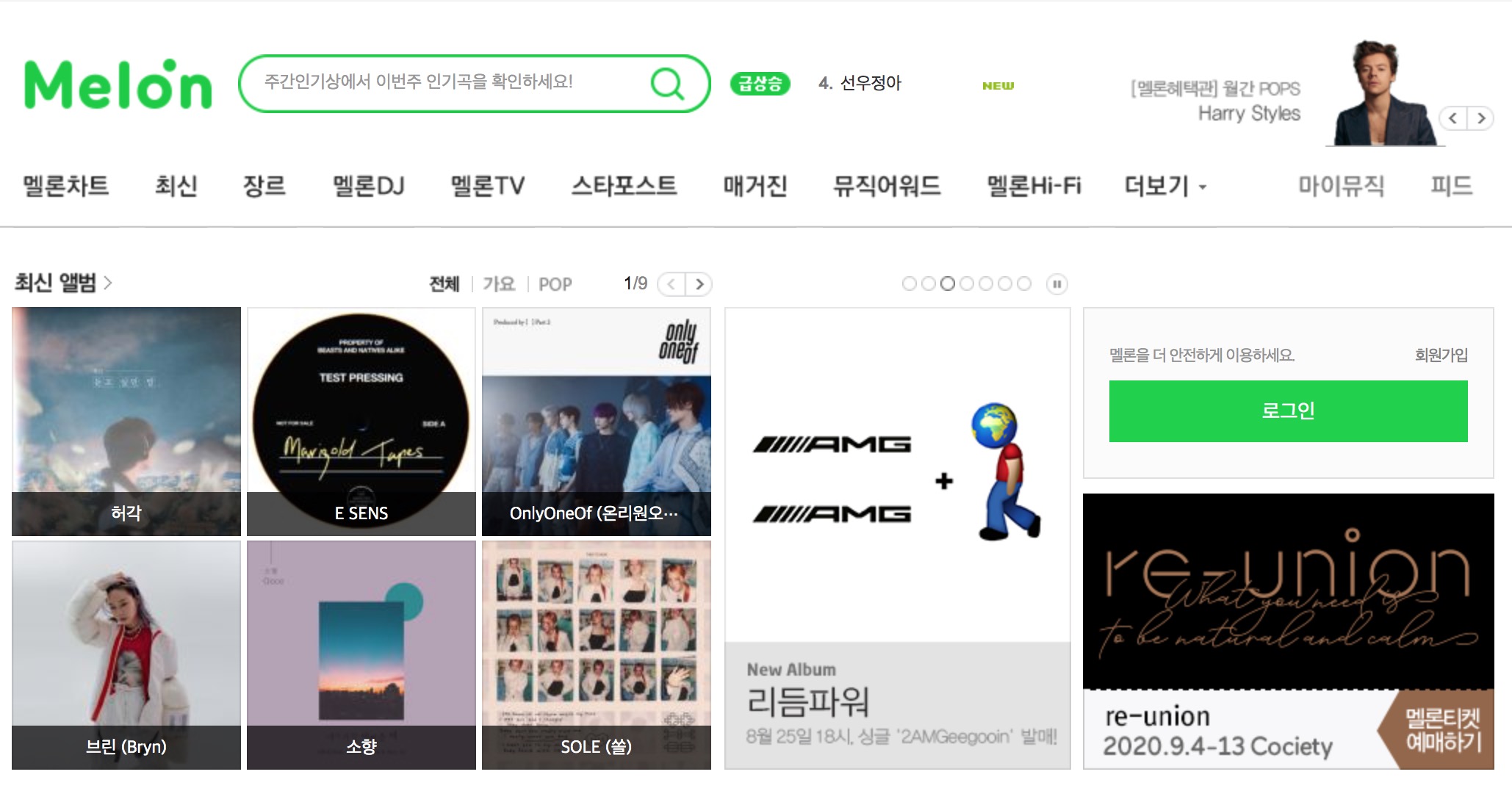
Task: Show previous page of latest albums
Action: 672,284
